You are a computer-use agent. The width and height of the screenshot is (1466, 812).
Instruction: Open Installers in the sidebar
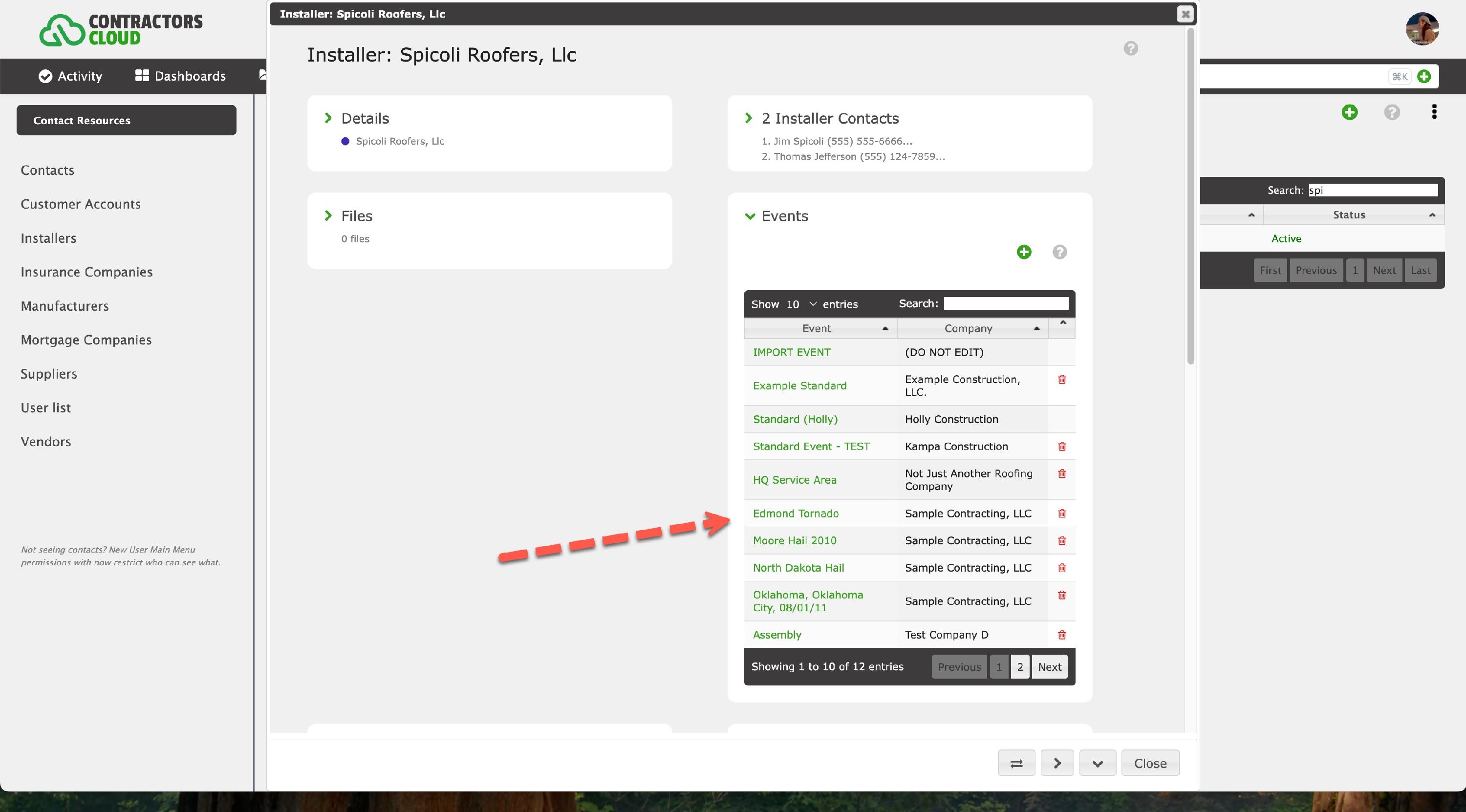(x=48, y=238)
